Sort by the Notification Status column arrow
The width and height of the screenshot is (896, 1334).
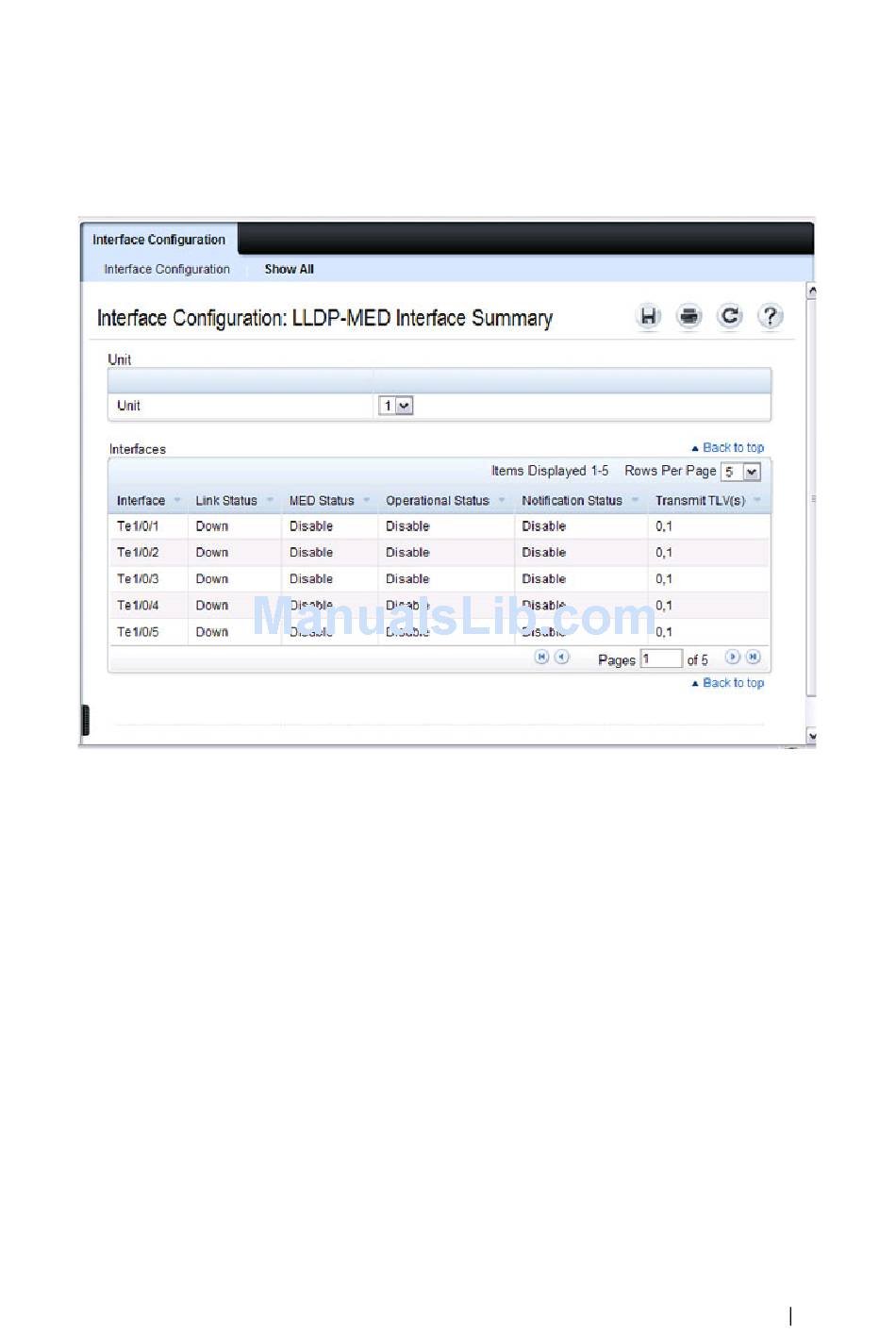[635, 500]
